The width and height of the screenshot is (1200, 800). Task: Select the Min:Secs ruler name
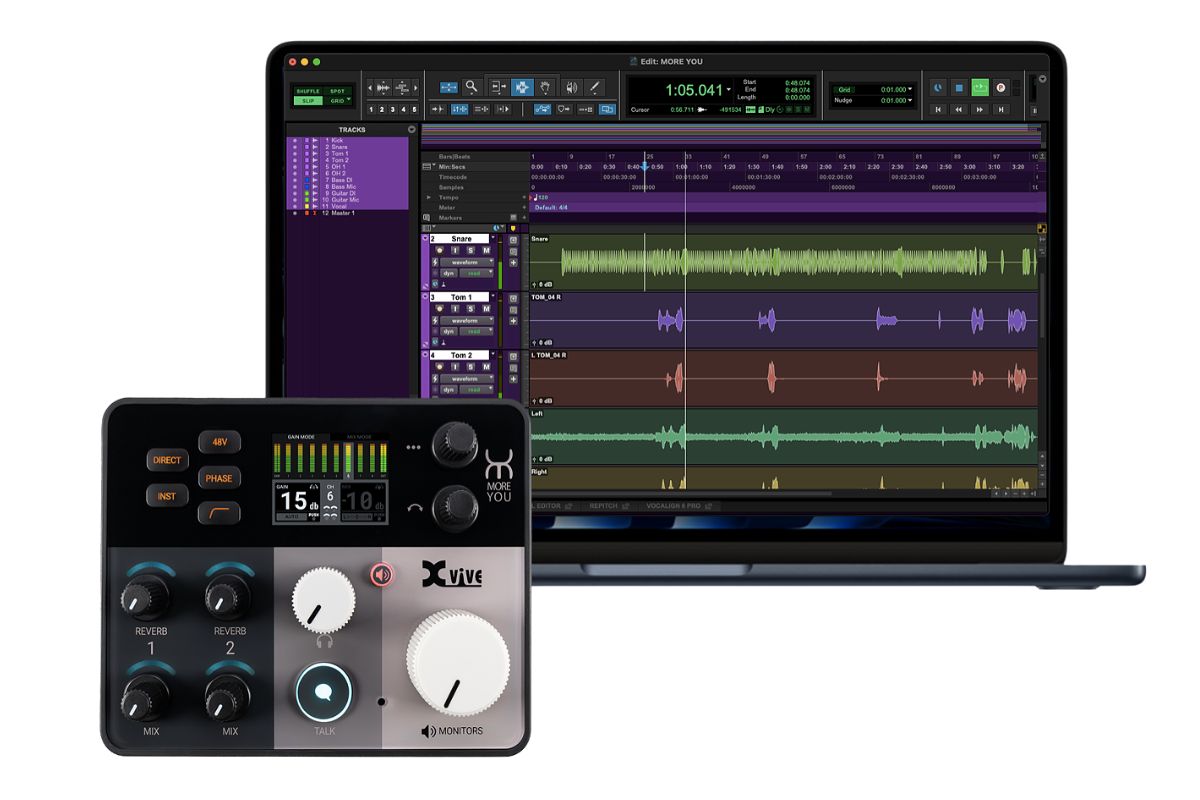pyautogui.click(x=454, y=167)
